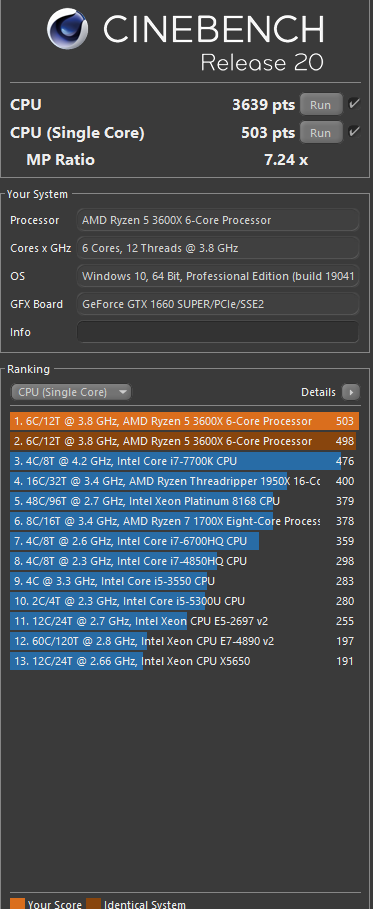The image size is (373, 909).
Task: Toggle the CPU (Single Core) test checkbox
Action: click(354, 132)
